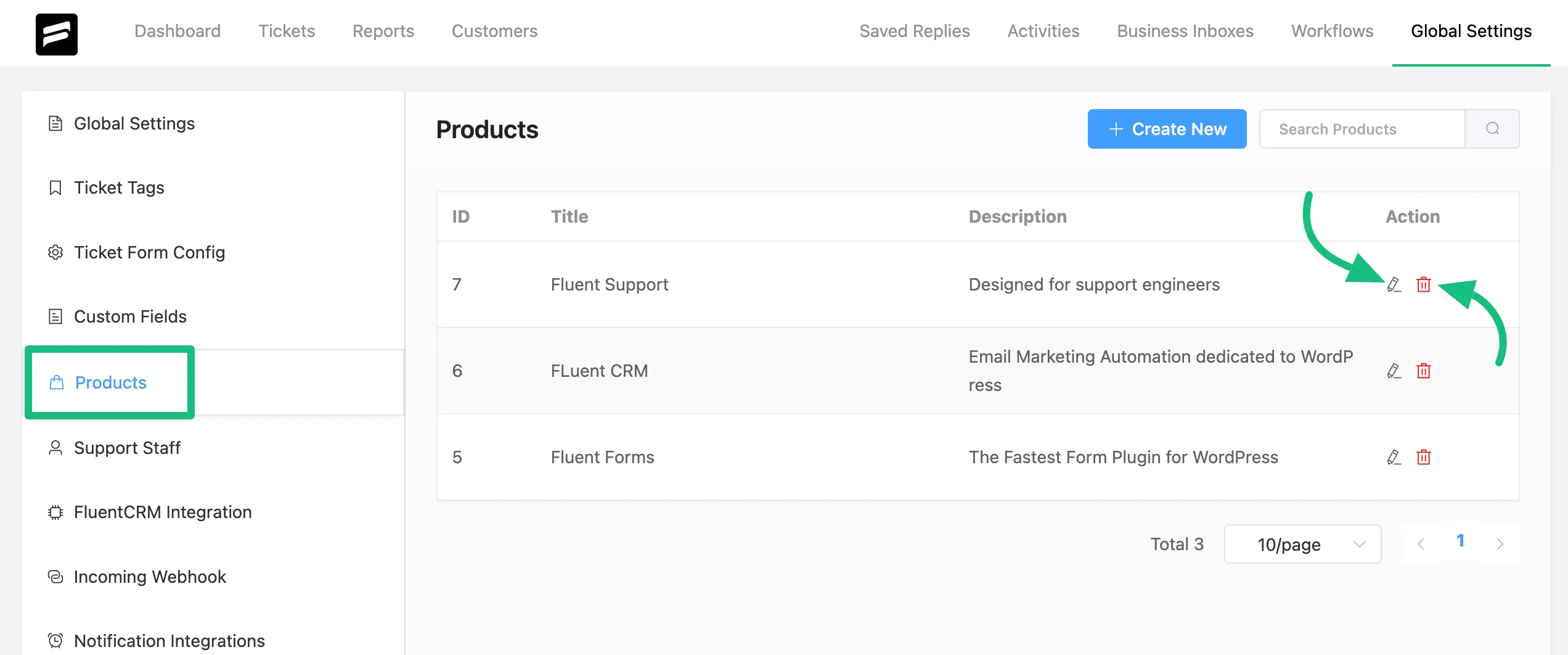
Task: Open Global Settings in the sidebar
Action: tap(213, 123)
